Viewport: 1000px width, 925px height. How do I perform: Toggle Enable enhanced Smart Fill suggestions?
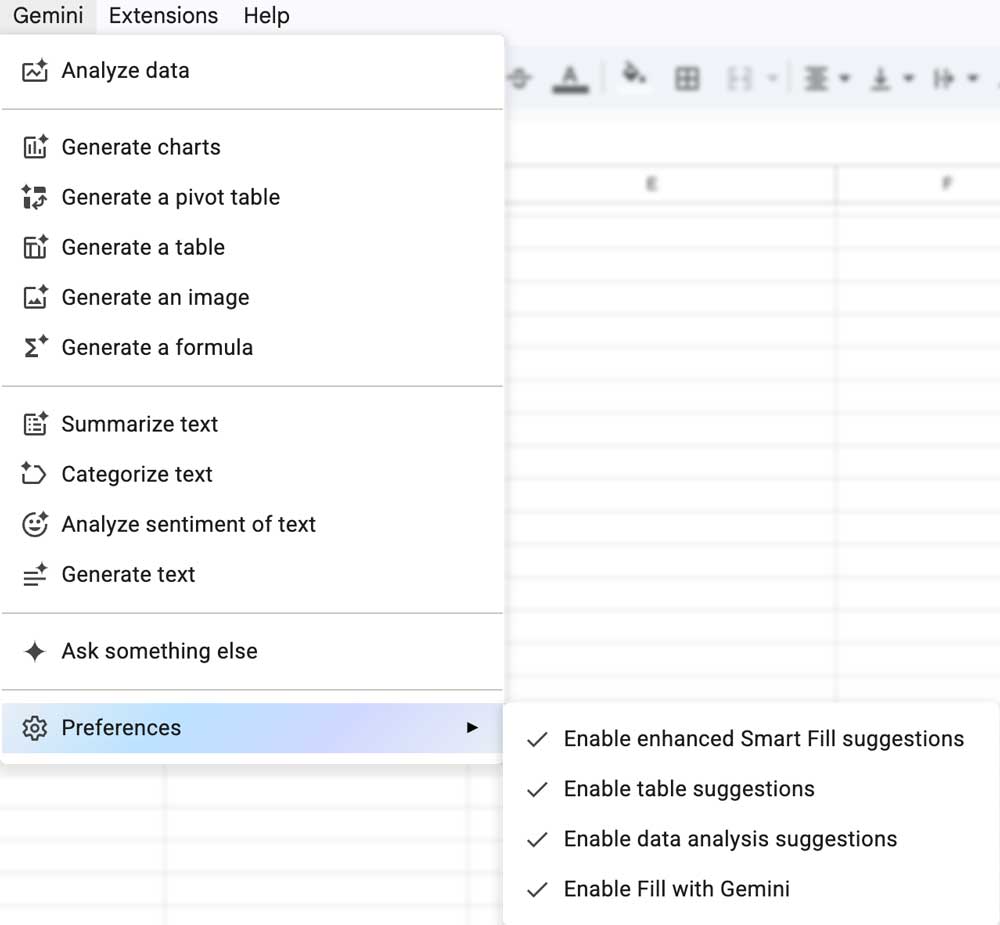(x=751, y=739)
